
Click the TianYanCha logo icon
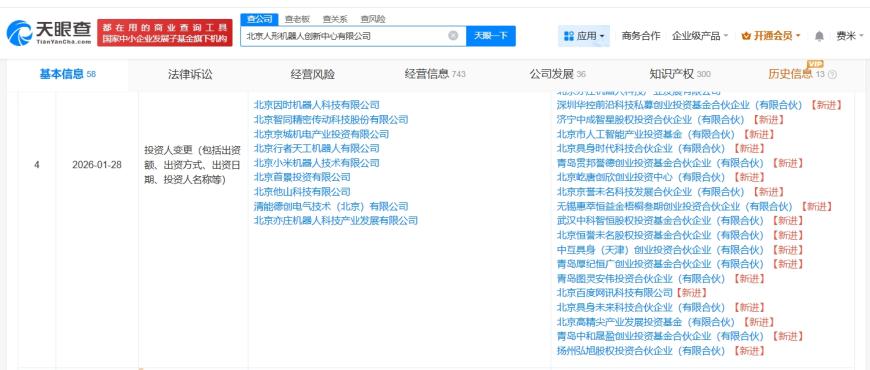(19, 33)
